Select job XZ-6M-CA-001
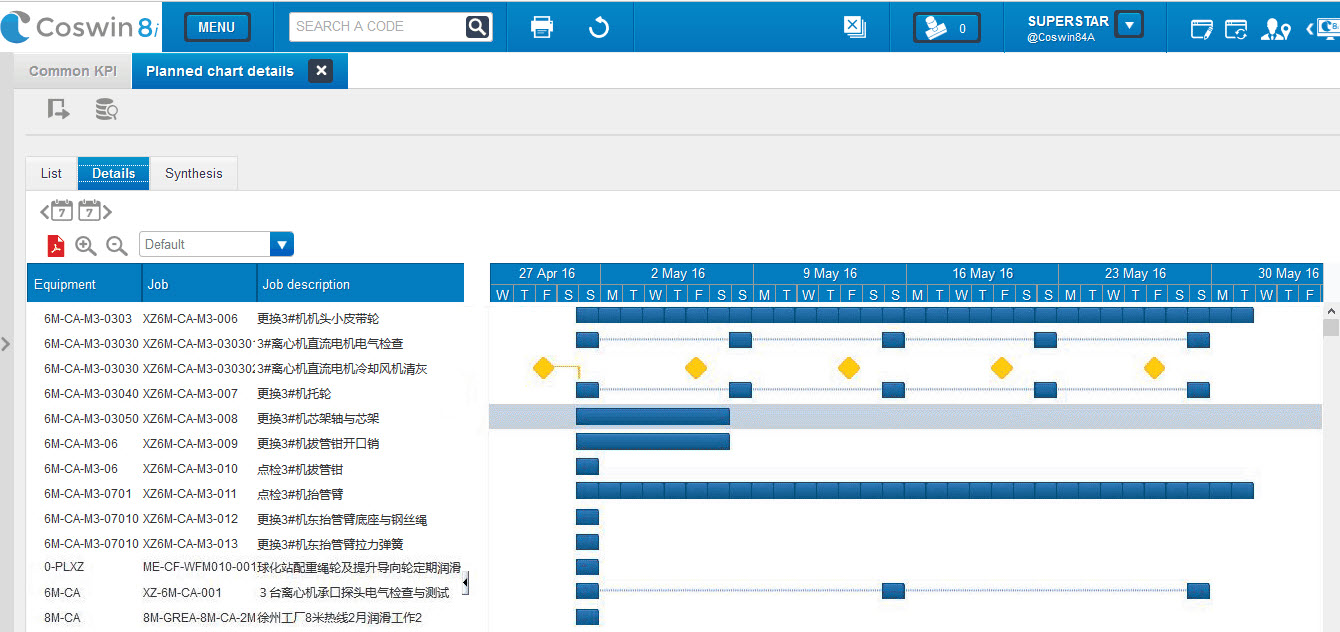The image size is (1340, 632). point(183,593)
